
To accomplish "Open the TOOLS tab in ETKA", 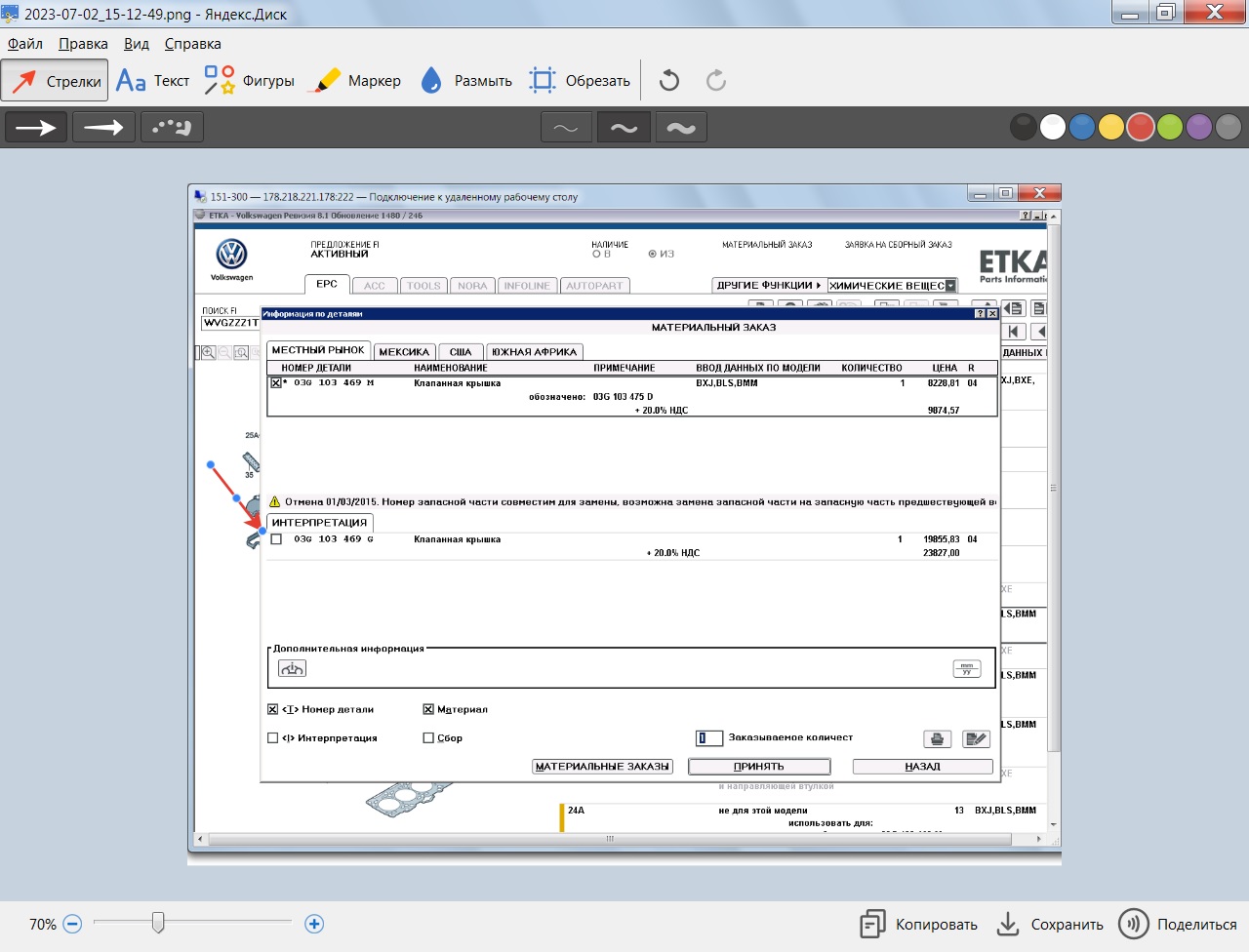I will pyautogui.click(x=423, y=286).
